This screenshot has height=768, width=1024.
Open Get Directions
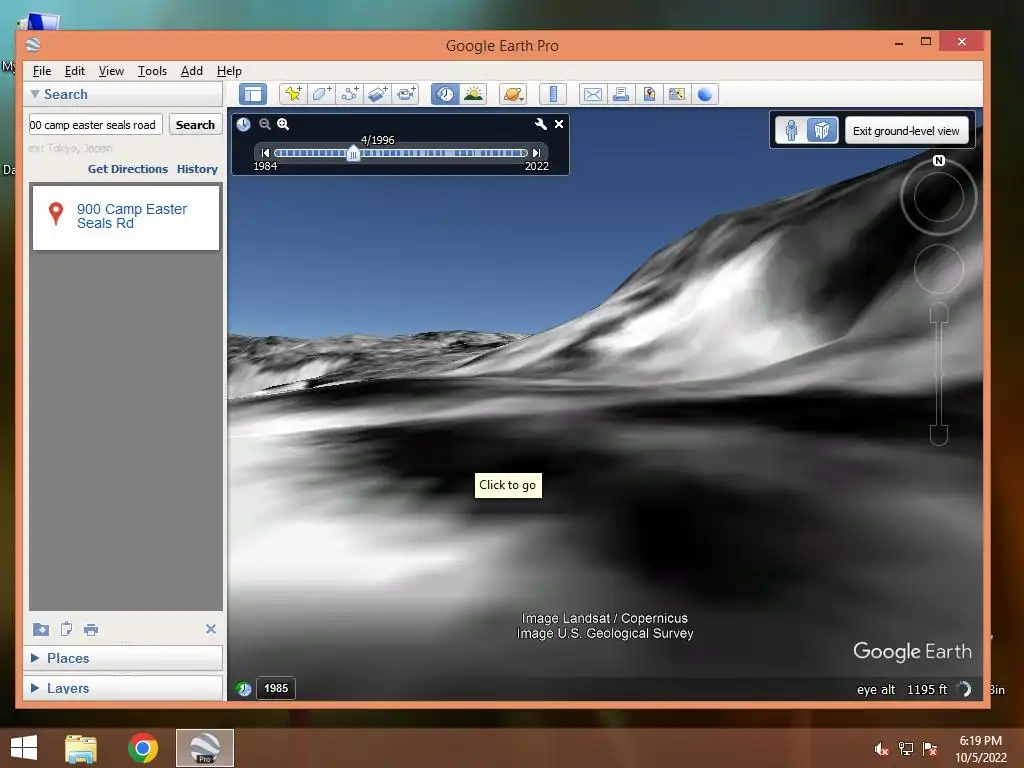128,169
